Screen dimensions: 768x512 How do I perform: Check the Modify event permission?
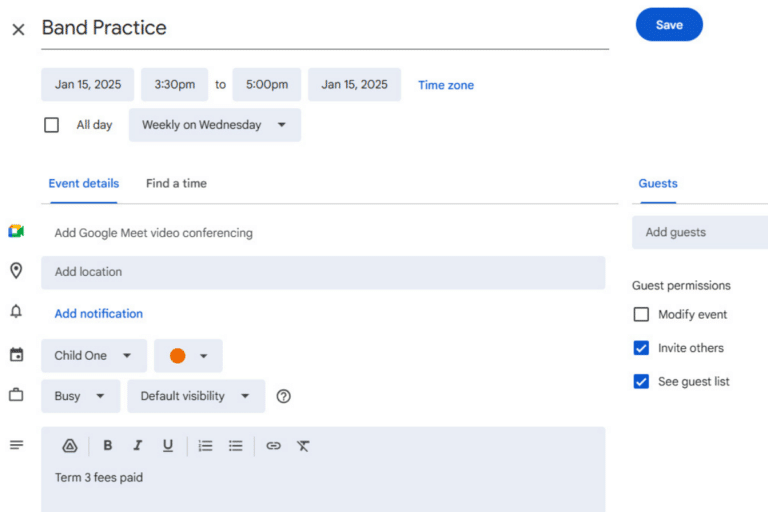tap(641, 315)
